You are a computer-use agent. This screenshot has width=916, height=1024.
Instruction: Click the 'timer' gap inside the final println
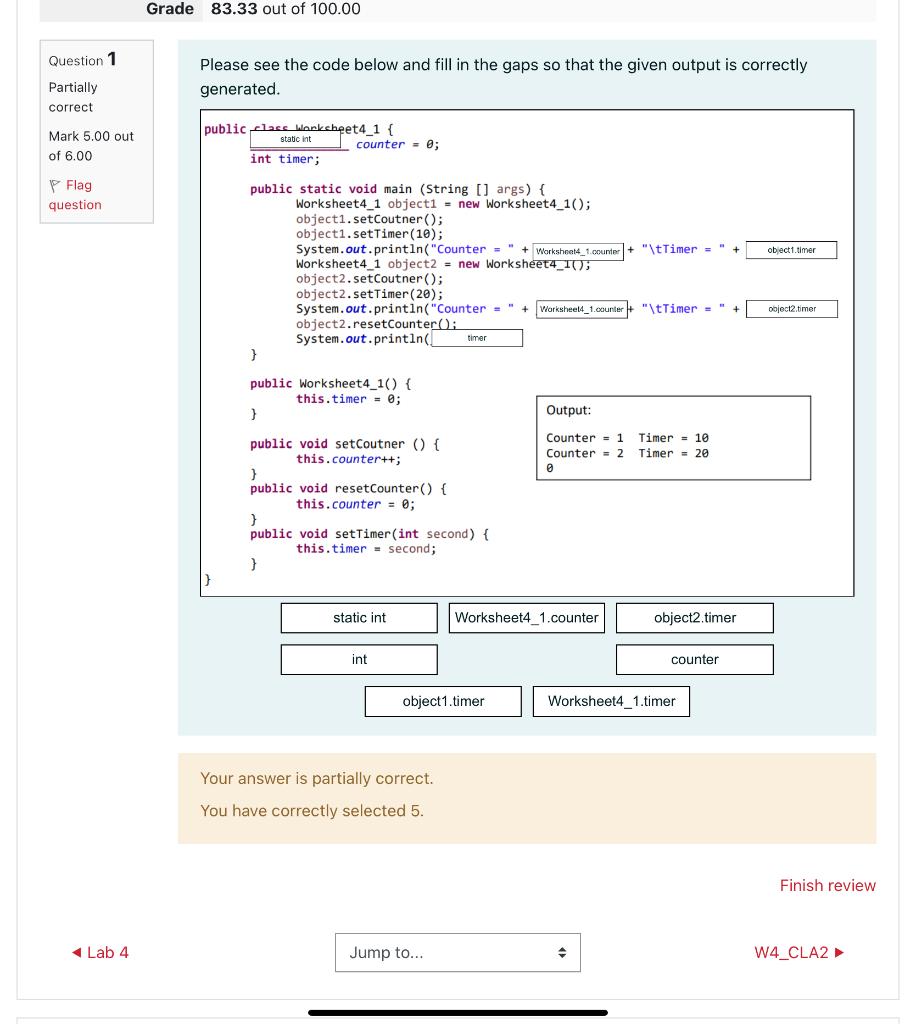(x=477, y=338)
